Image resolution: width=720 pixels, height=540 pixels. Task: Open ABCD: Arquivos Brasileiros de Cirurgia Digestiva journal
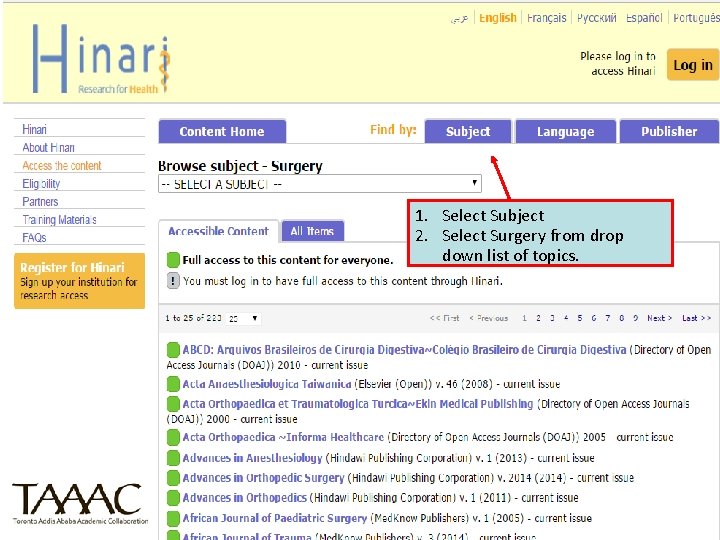[405, 350]
